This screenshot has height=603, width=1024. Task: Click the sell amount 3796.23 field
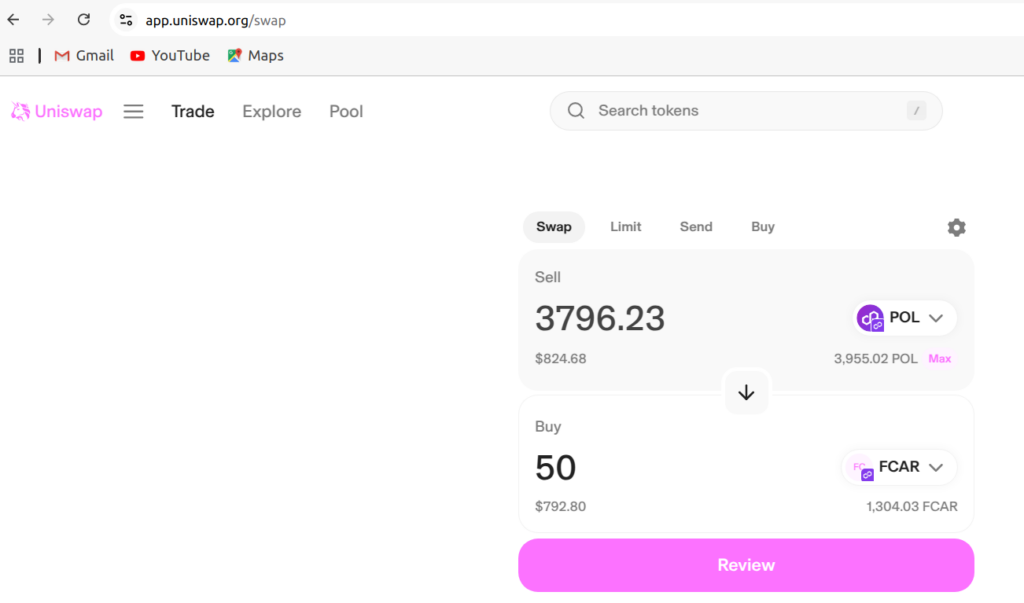[600, 318]
